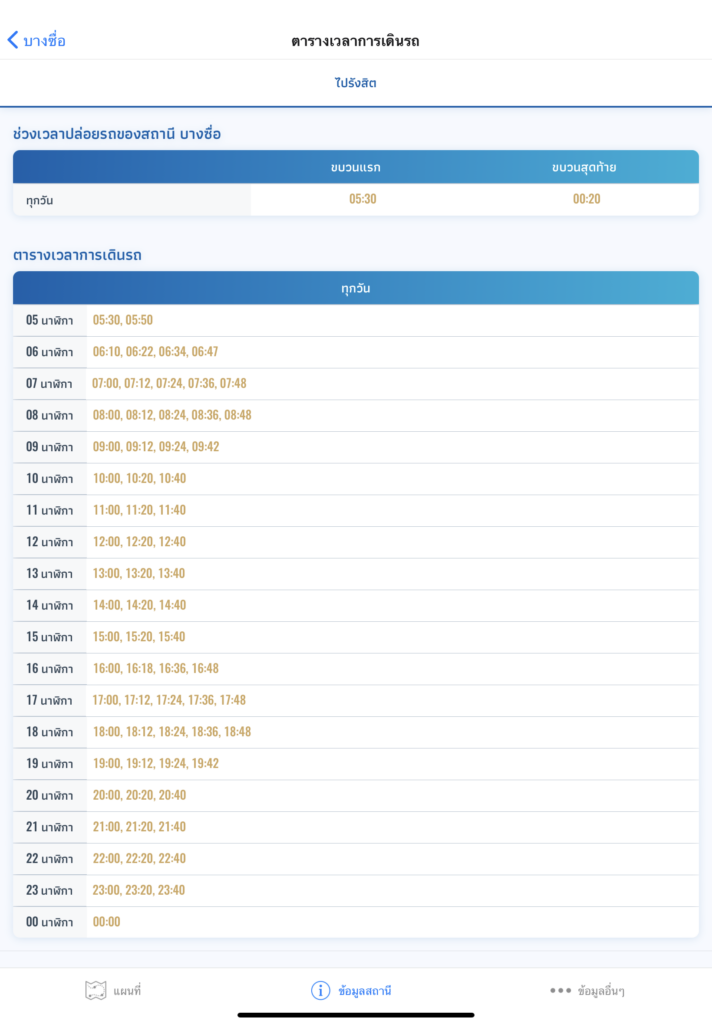This screenshot has height=1024, width=712.
Task: Tap the ขบวนแรก column header
Action: (x=355, y=167)
